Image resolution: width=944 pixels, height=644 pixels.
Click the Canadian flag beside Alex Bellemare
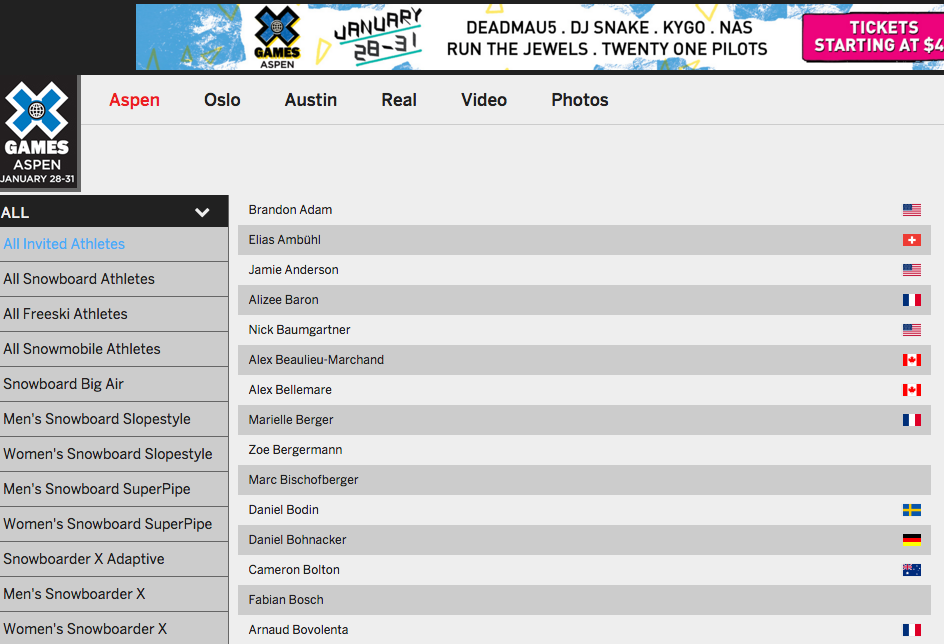click(x=911, y=390)
